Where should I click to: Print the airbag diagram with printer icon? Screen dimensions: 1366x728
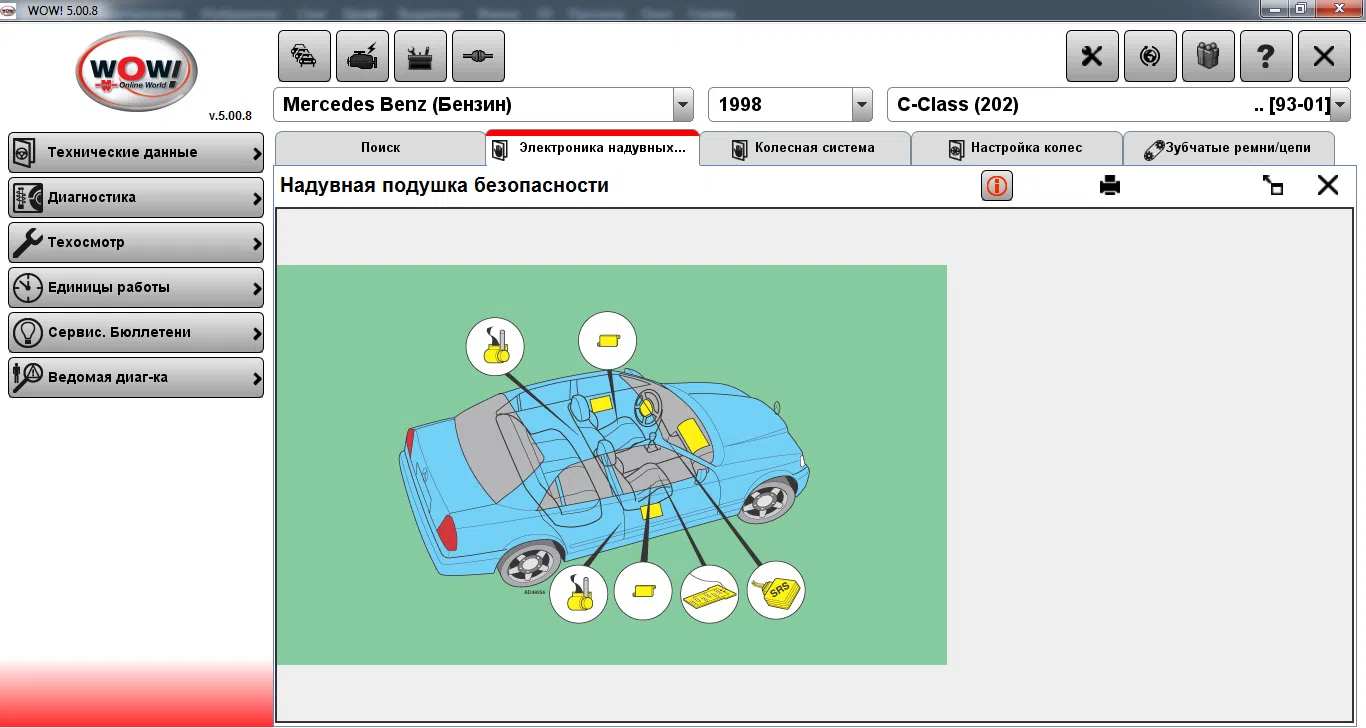(x=1110, y=186)
